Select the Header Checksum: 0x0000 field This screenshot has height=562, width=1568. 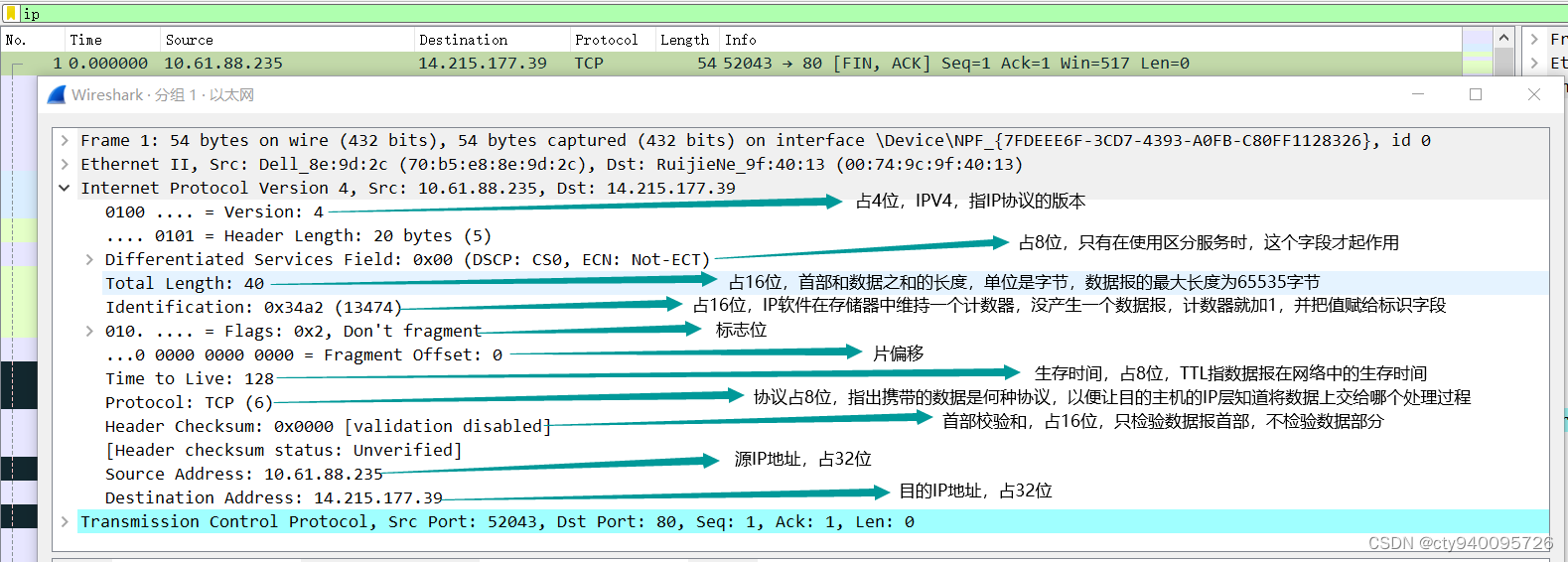pos(328,426)
